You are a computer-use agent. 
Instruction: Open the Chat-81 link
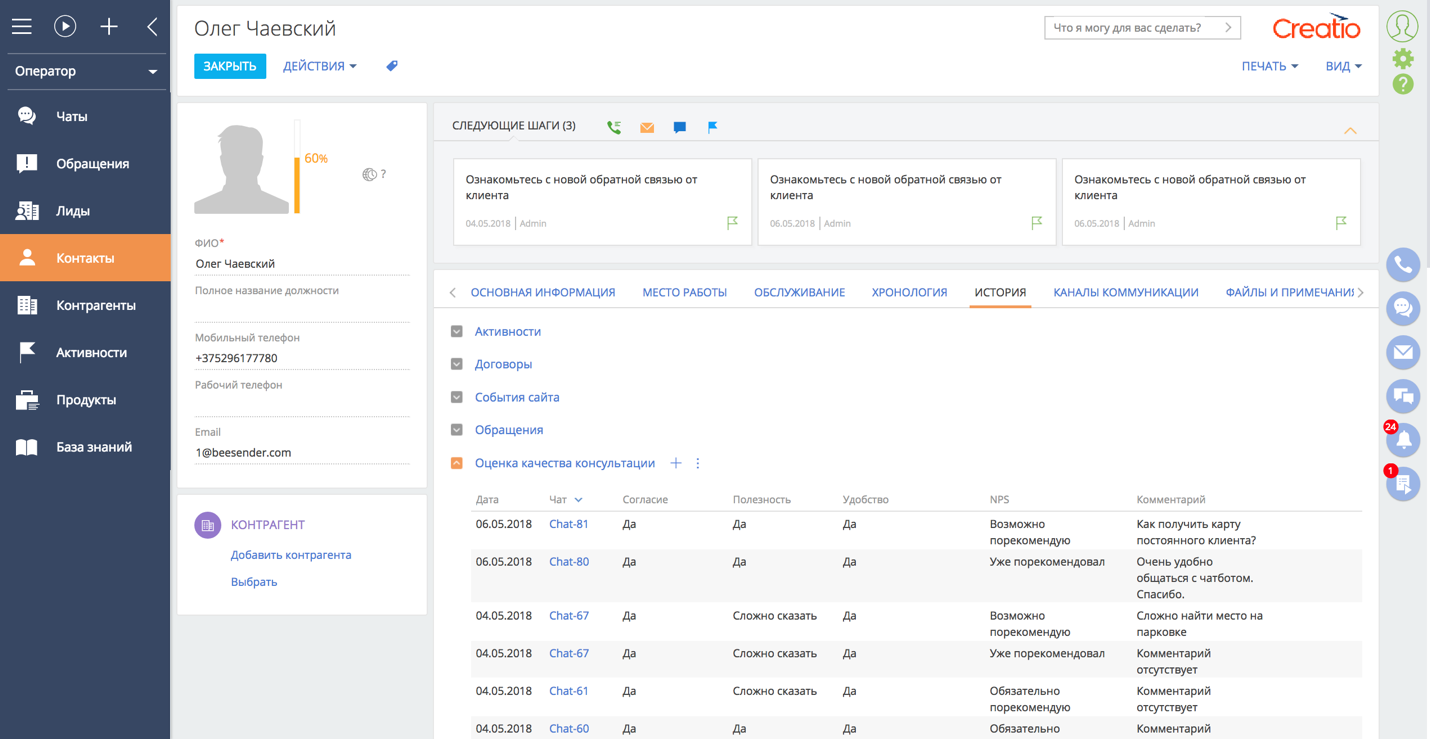coord(568,524)
